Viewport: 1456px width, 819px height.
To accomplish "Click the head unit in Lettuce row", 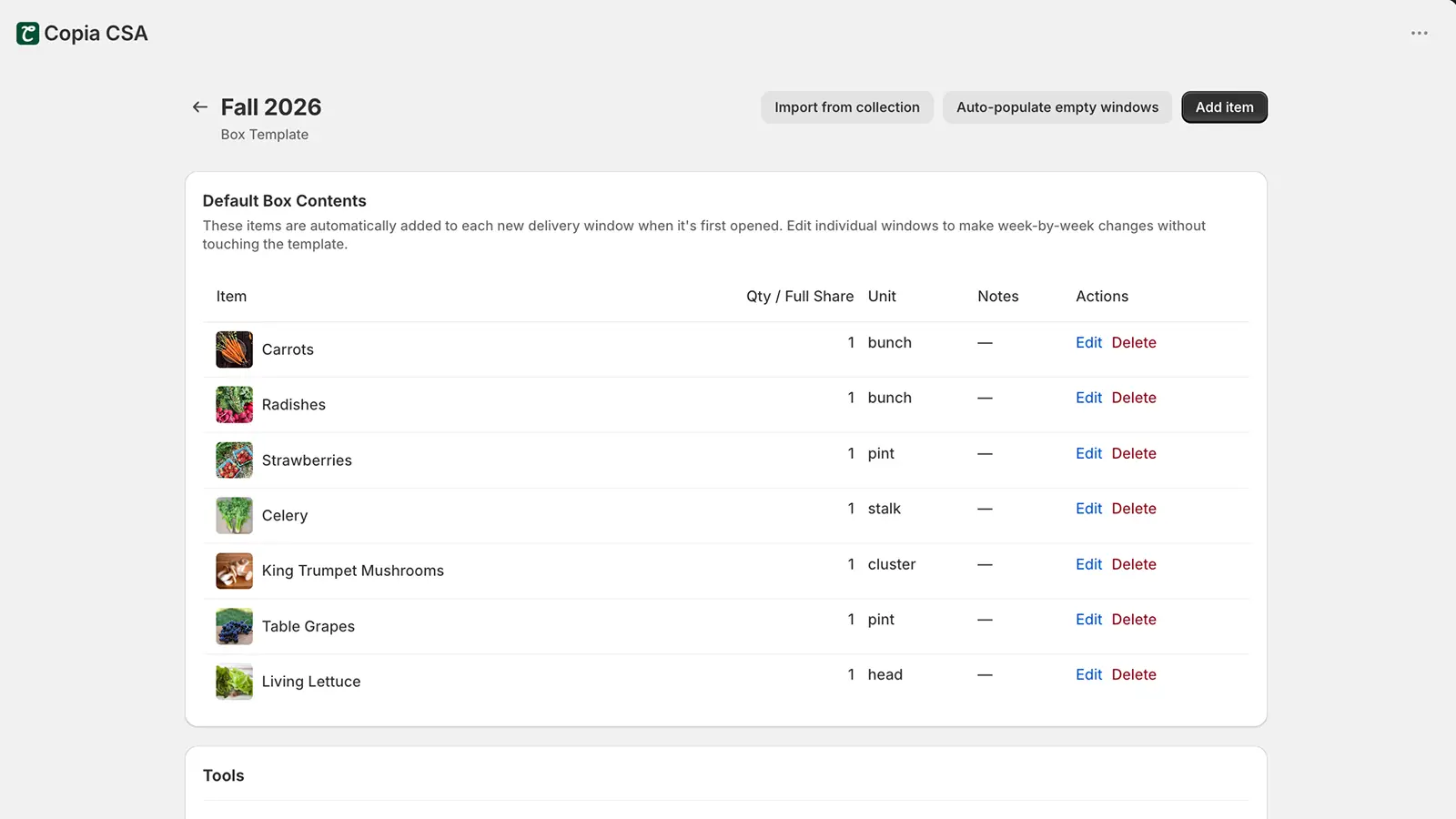I will coord(885,674).
